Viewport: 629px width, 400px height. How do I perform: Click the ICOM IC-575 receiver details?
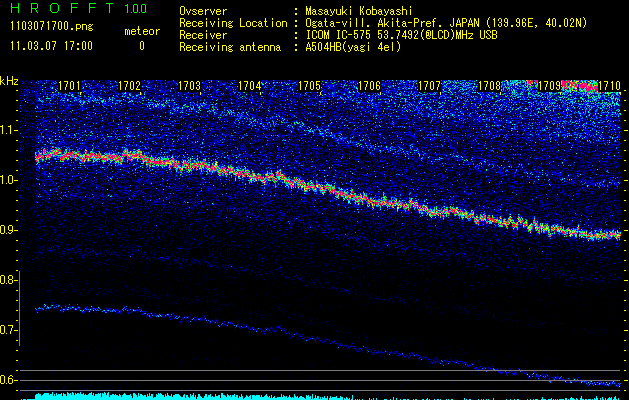pos(400,35)
